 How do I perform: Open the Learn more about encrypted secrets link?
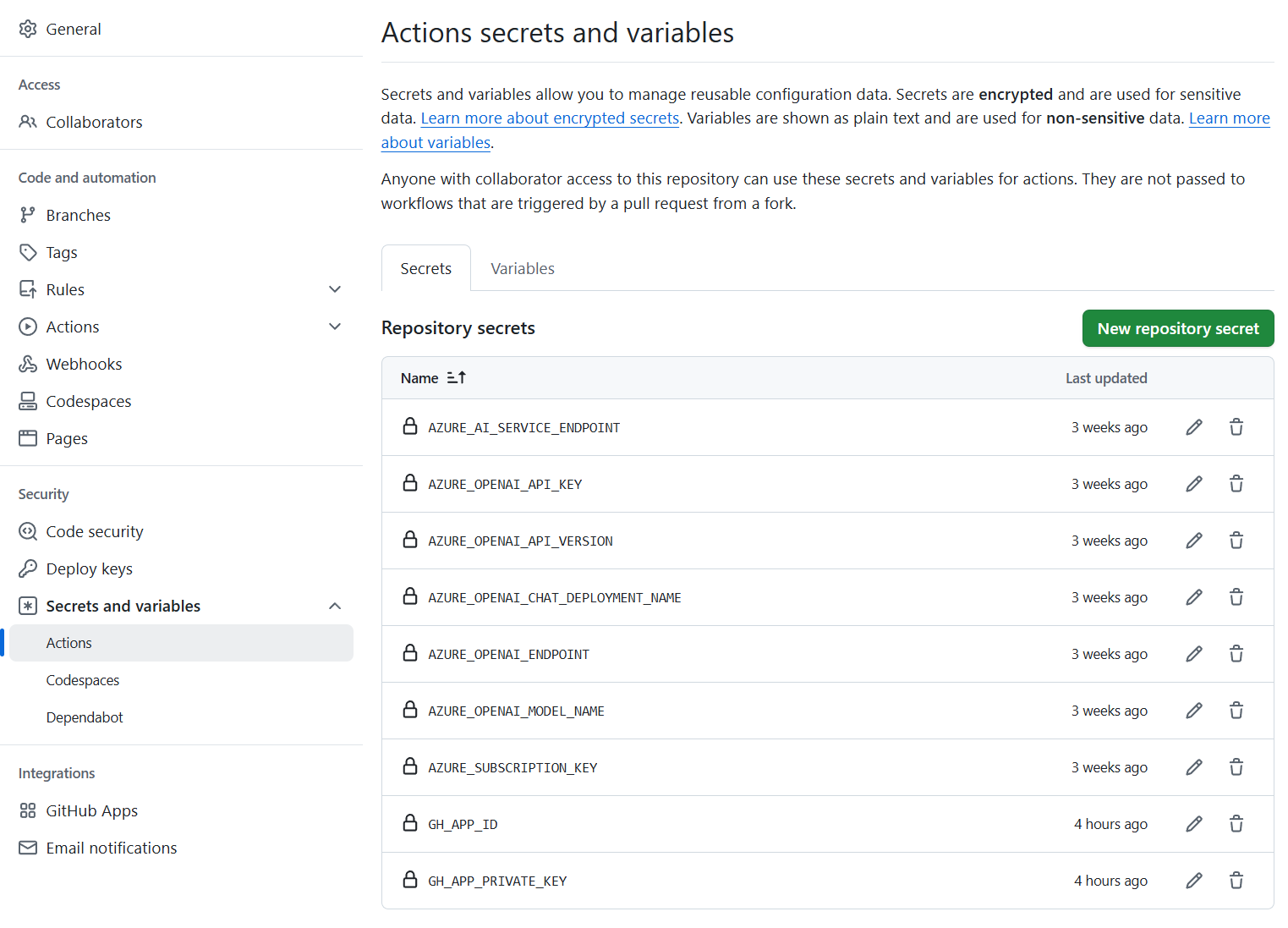click(x=550, y=118)
